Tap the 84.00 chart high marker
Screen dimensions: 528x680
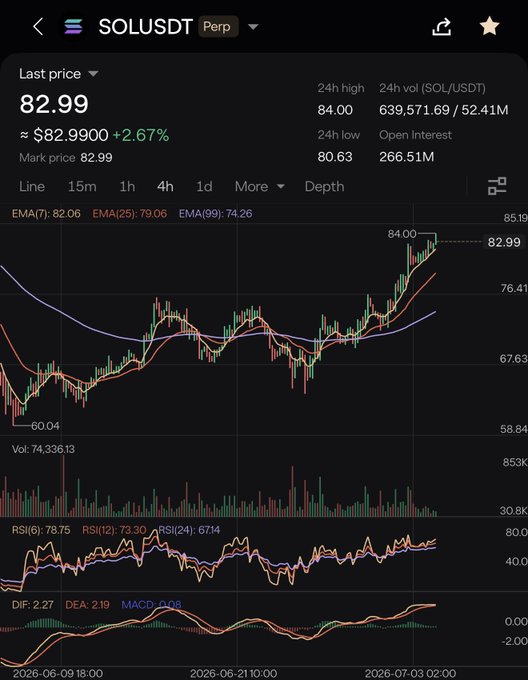(x=402, y=234)
